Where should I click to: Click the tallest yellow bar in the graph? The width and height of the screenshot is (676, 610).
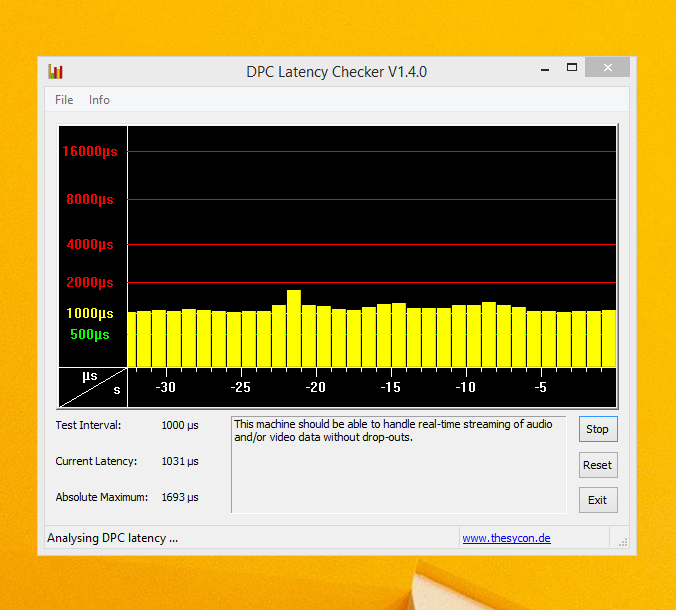[294, 328]
